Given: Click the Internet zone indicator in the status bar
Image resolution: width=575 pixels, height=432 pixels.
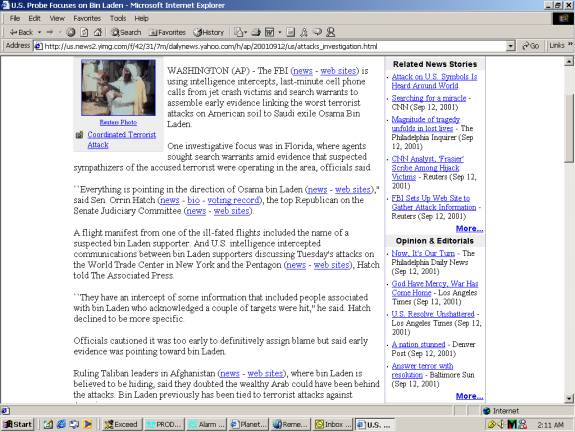Looking at the screenshot, I should pos(501,411).
